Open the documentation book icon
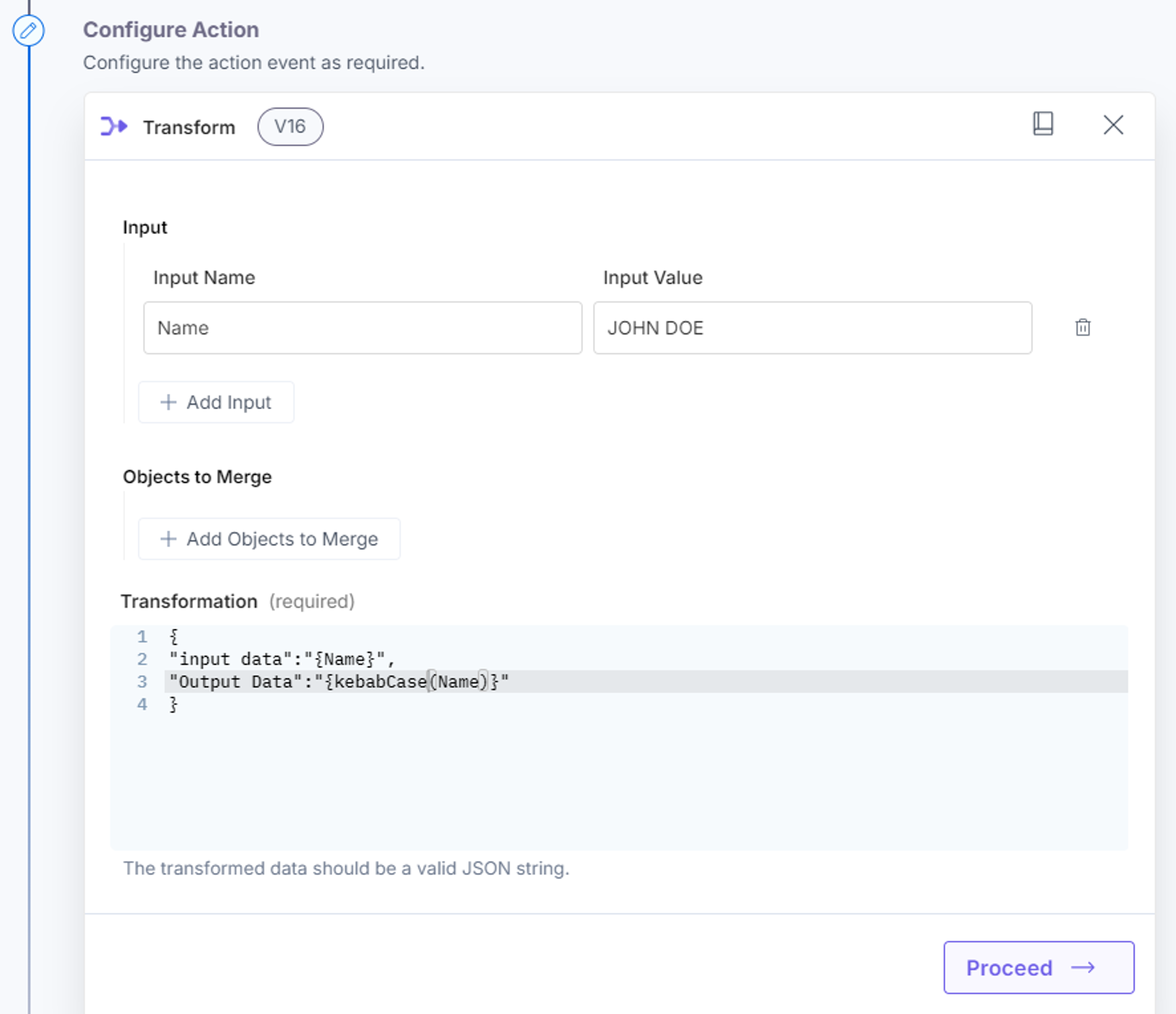Viewport: 1176px width, 1014px height. [x=1042, y=124]
